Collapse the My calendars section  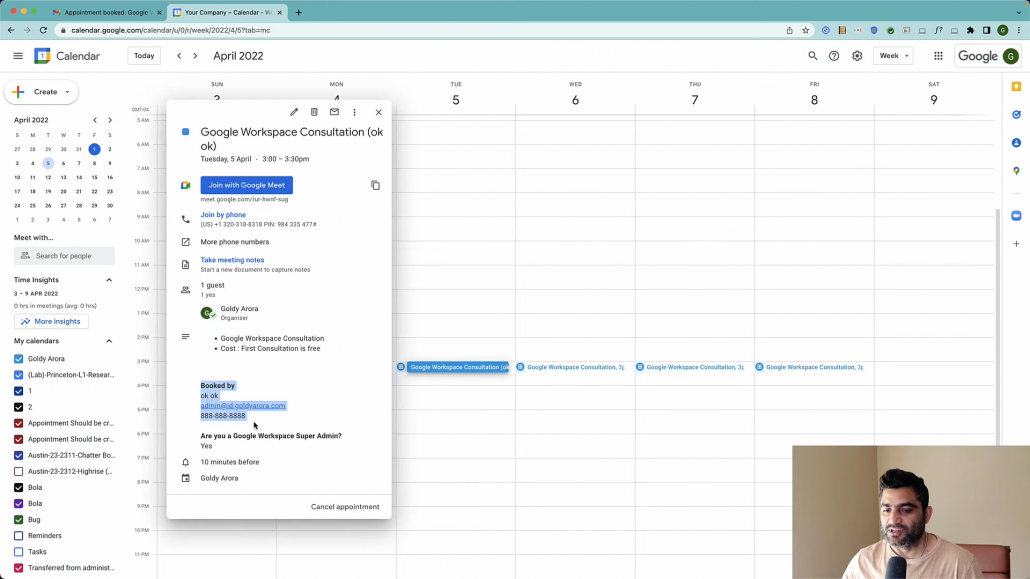click(109, 341)
